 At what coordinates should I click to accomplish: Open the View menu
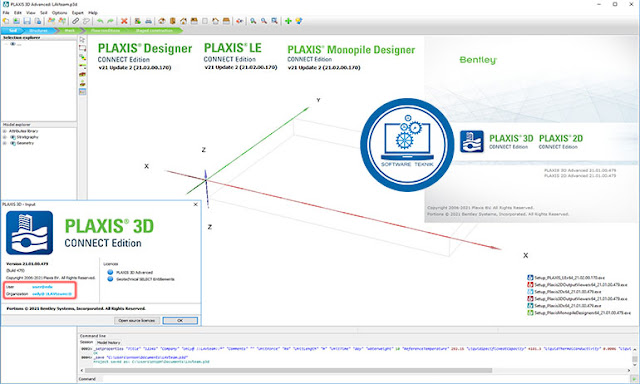[x=31, y=13]
